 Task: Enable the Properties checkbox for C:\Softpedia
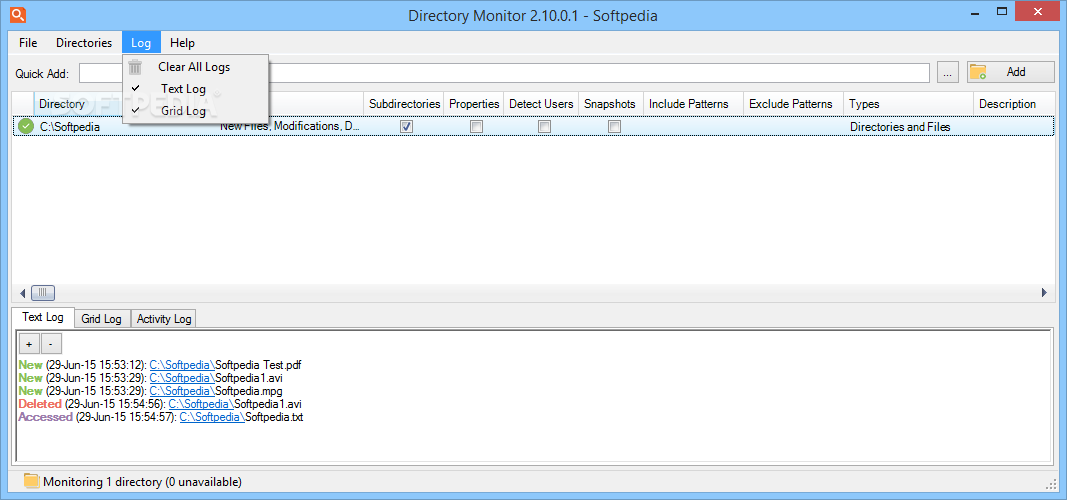click(476, 127)
